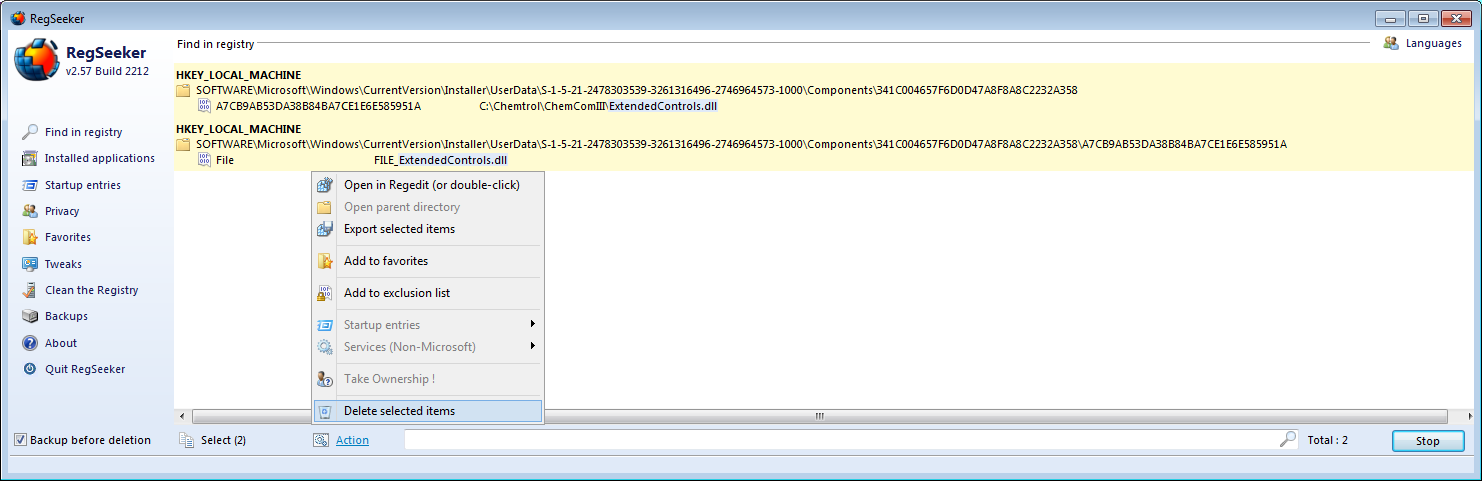The width and height of the screenshot is (1482, 481).
Task: Click the A7CB9AB53DA38B84BA7CE1E6E585951A value name
Action: (318, 105)
